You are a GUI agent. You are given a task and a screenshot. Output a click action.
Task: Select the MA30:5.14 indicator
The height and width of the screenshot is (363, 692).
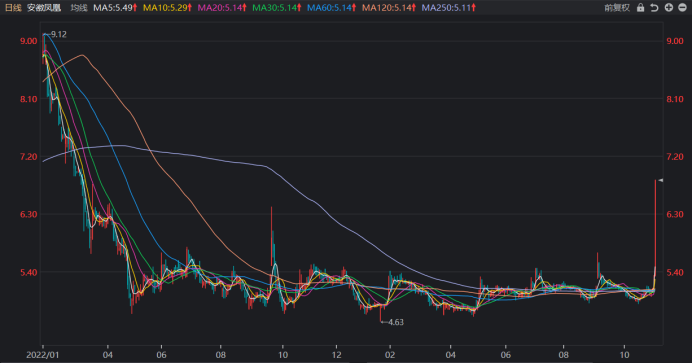277,7
